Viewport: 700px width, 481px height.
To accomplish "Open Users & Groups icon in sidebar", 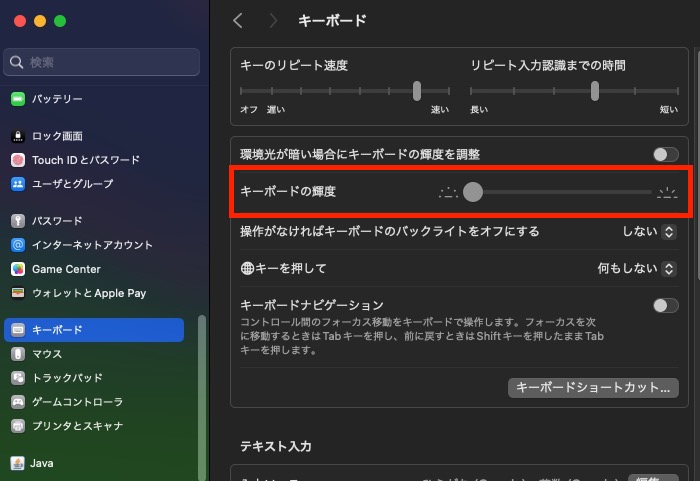I will 17,184.
